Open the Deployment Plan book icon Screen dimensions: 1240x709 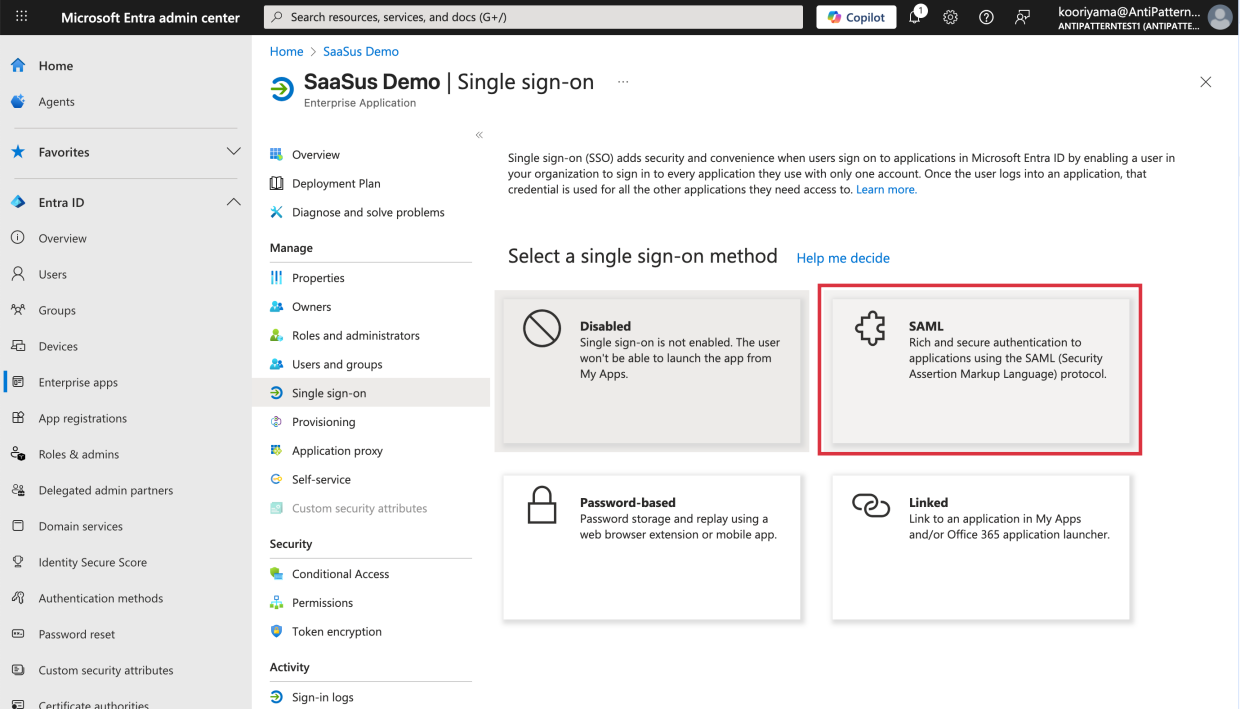pos(277,184)
